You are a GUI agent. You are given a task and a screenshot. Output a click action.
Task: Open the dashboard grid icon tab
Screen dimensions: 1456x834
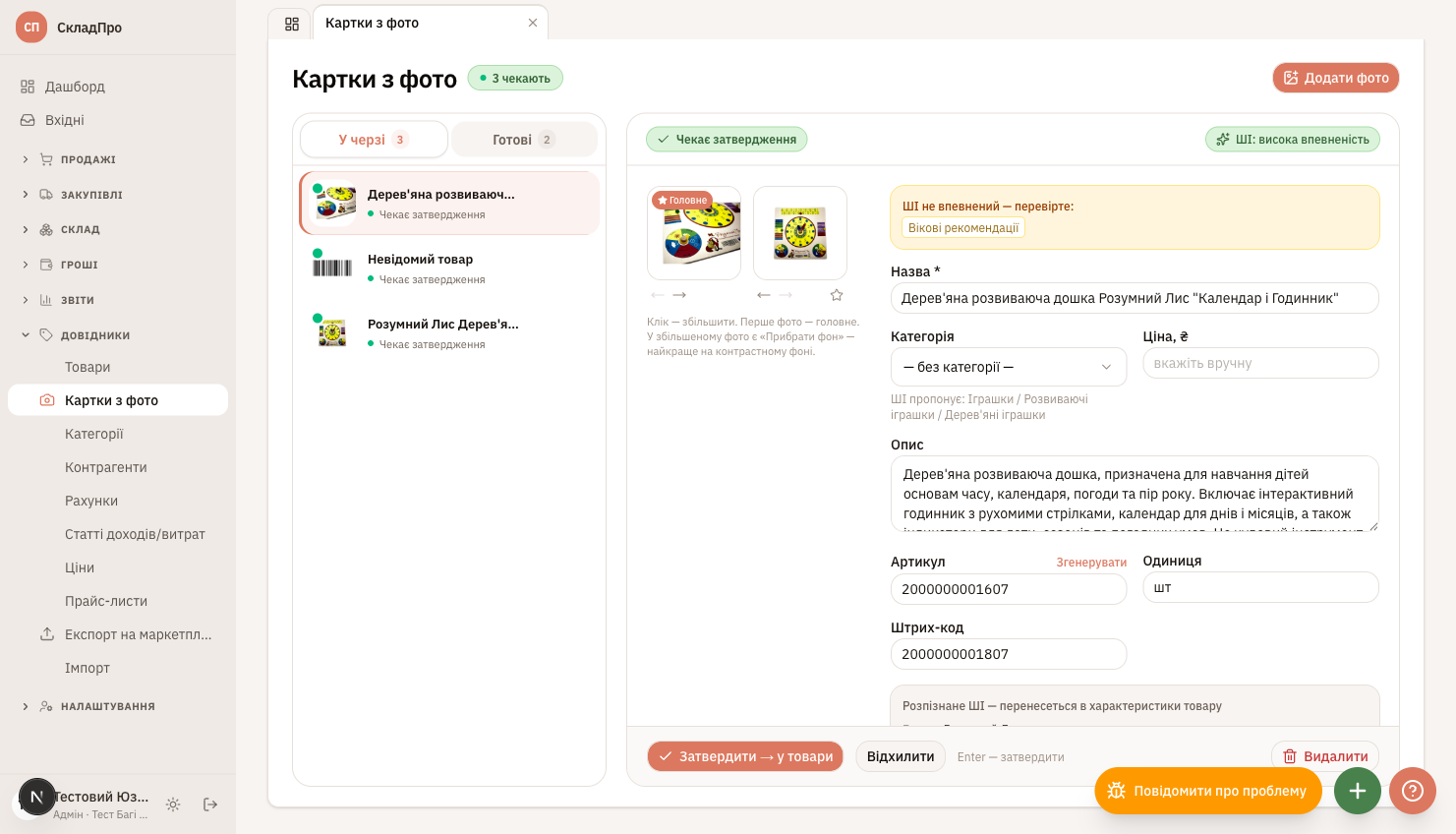tap(292, 24)
